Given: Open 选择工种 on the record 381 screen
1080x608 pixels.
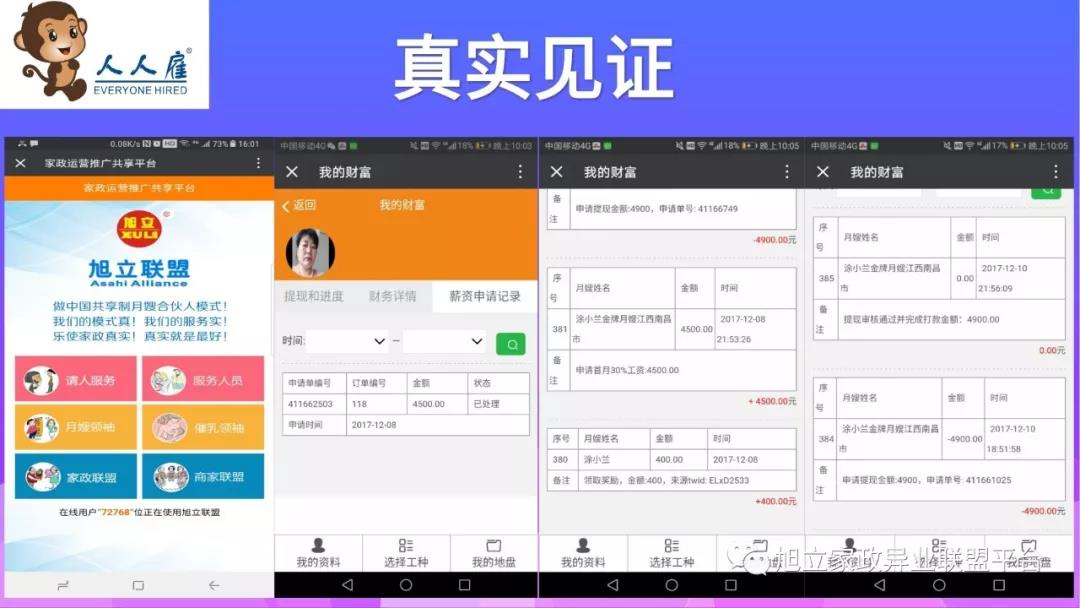Looking at the screenshot, I should [672, 554].
